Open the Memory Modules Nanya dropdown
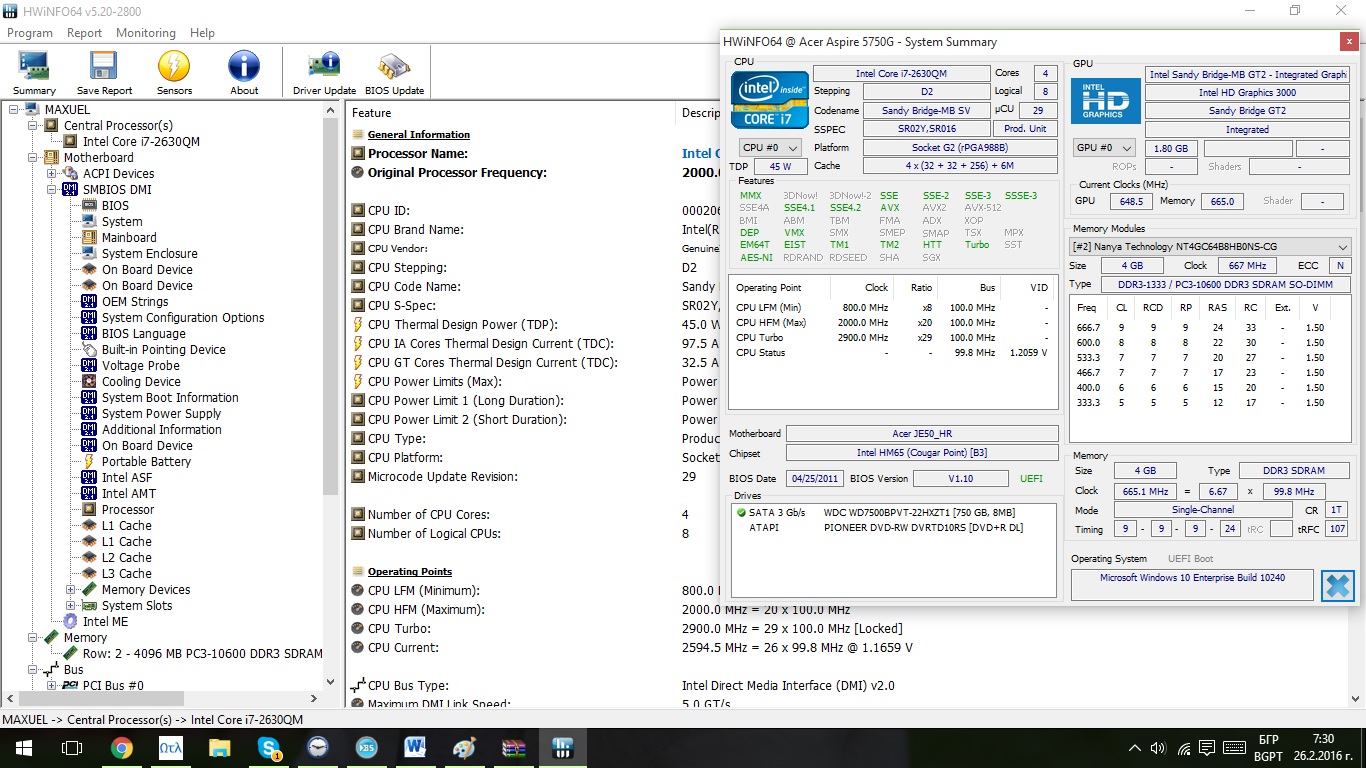 point(1210,246)
